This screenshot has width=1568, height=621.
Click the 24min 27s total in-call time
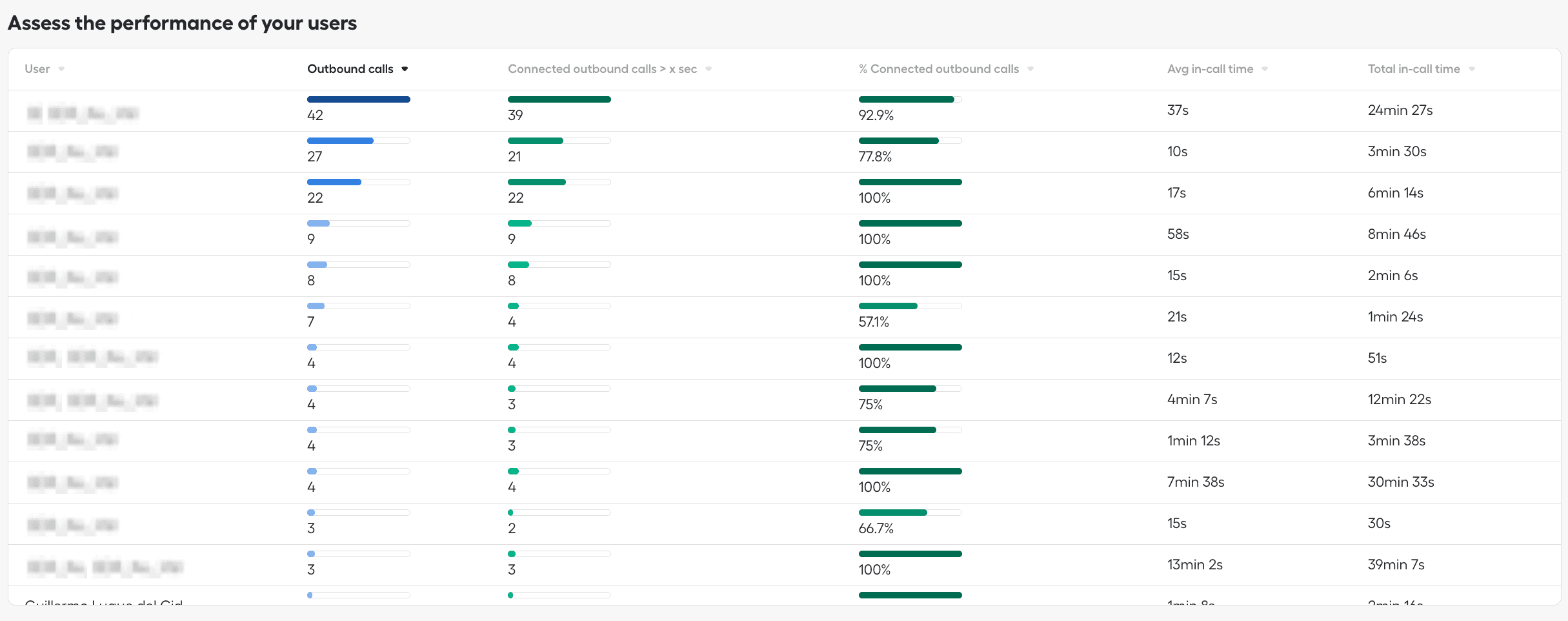click(x=1400, y=110)
